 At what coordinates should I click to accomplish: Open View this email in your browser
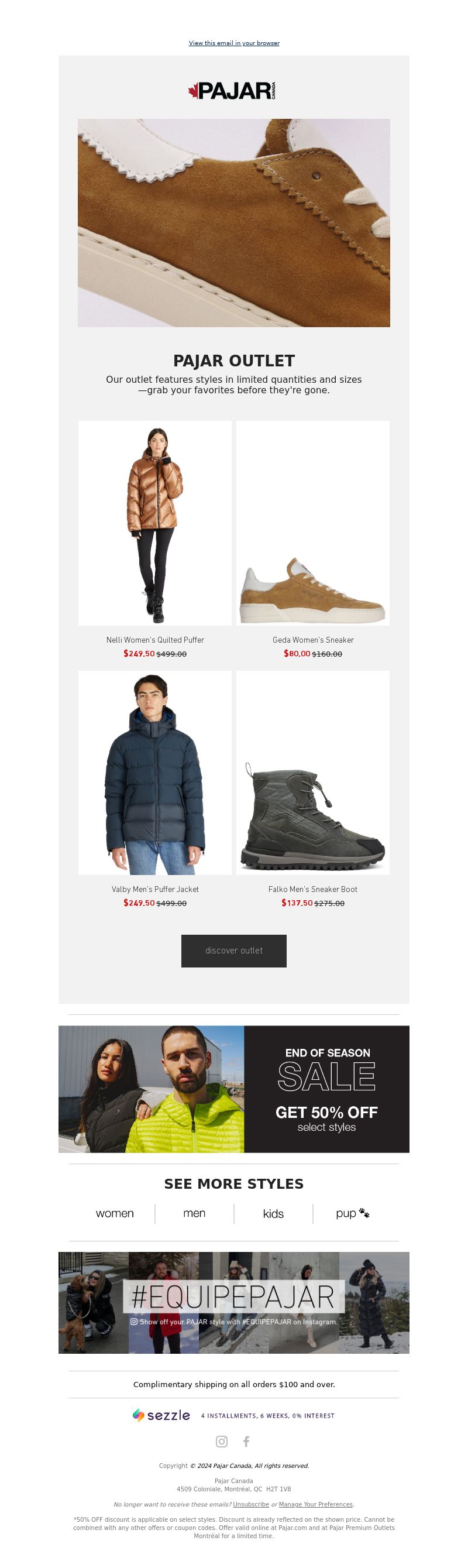(233, 43)
